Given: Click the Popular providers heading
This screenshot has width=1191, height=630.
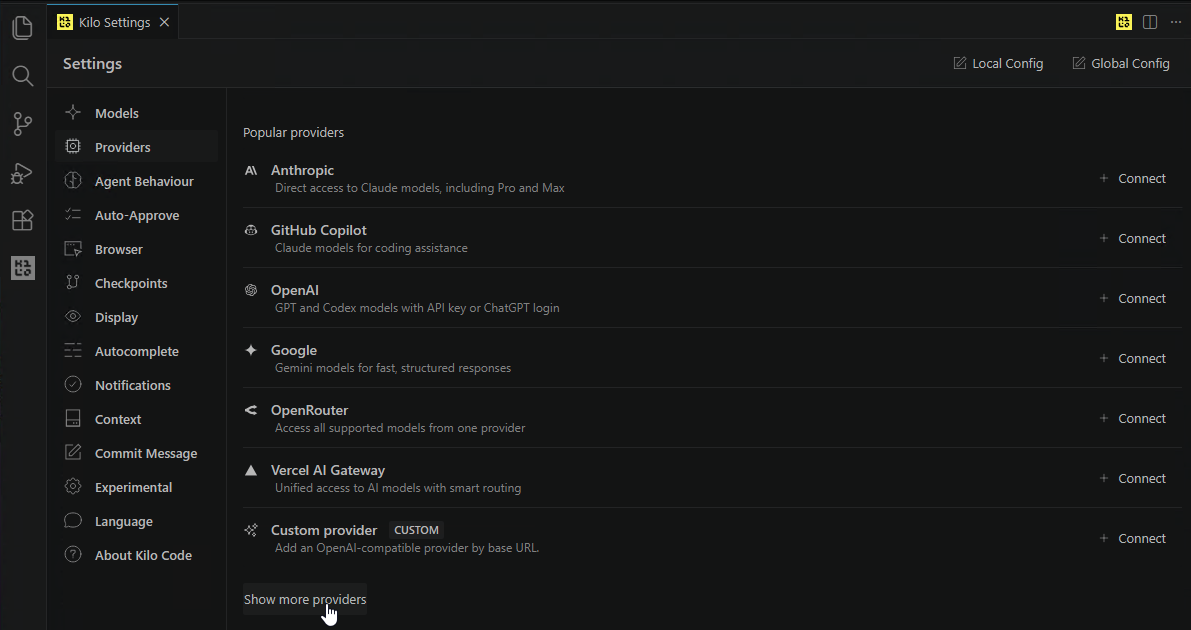Looking at the screenshot, I should [x=293, y=133].
